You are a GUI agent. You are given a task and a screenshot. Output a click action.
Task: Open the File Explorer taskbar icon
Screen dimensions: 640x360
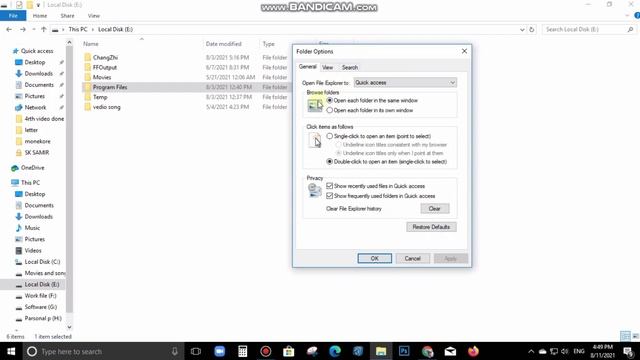(381, 351)
